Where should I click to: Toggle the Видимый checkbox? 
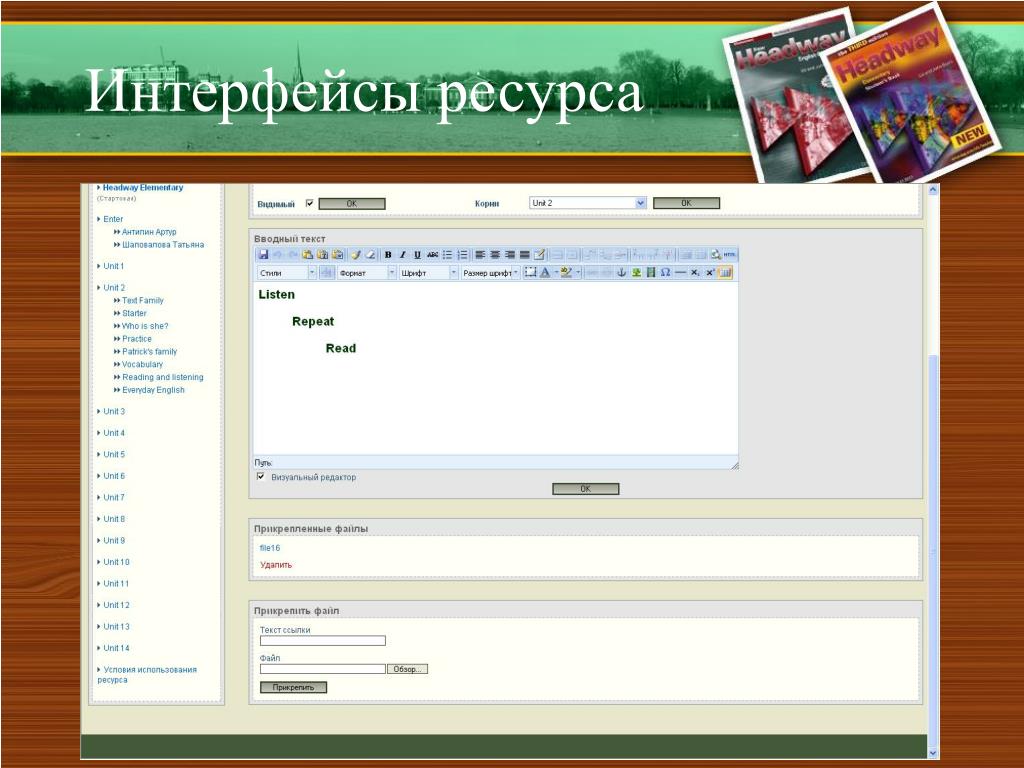(310, 203)
